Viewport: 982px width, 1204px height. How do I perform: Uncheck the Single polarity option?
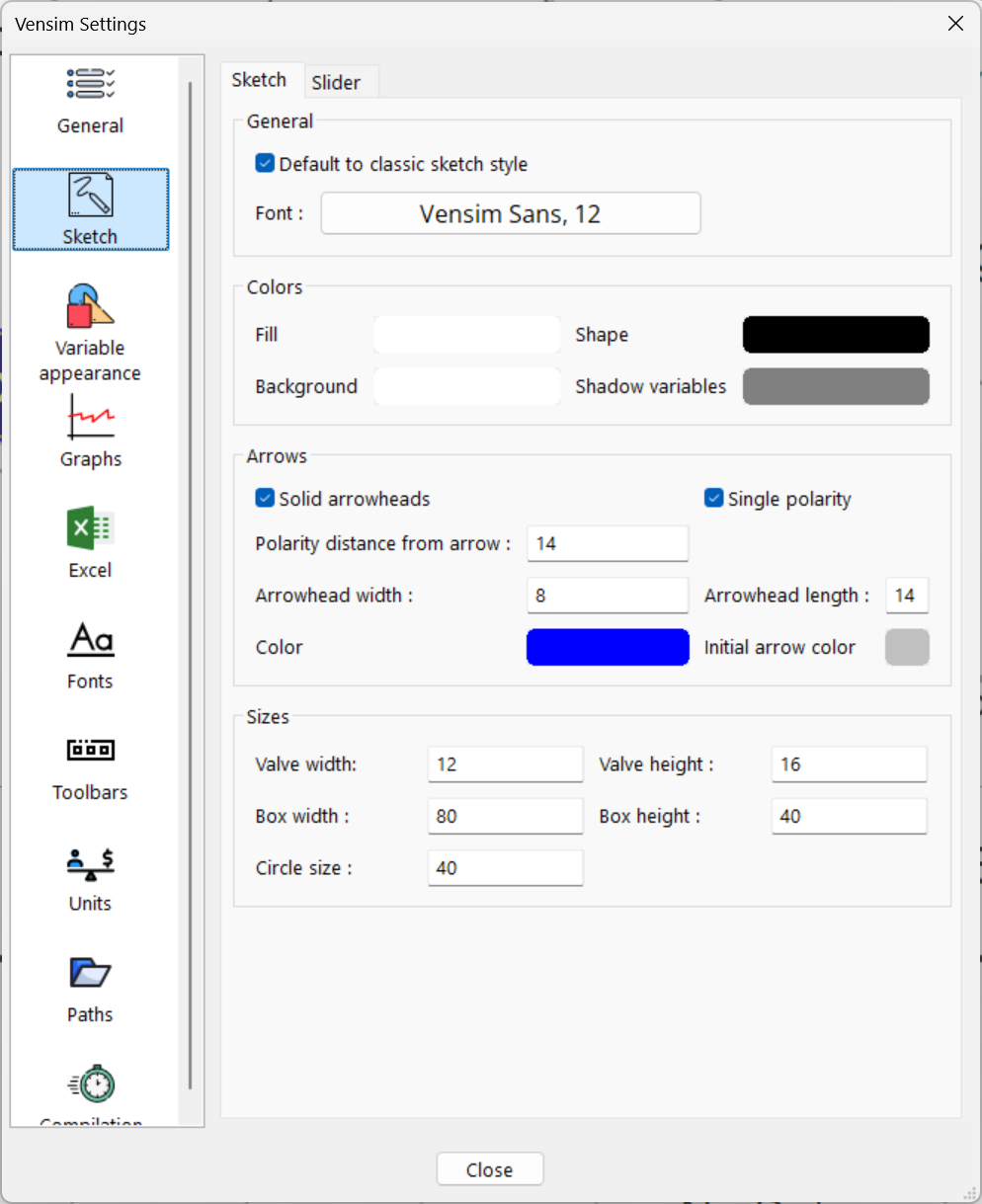coord(713,499)
